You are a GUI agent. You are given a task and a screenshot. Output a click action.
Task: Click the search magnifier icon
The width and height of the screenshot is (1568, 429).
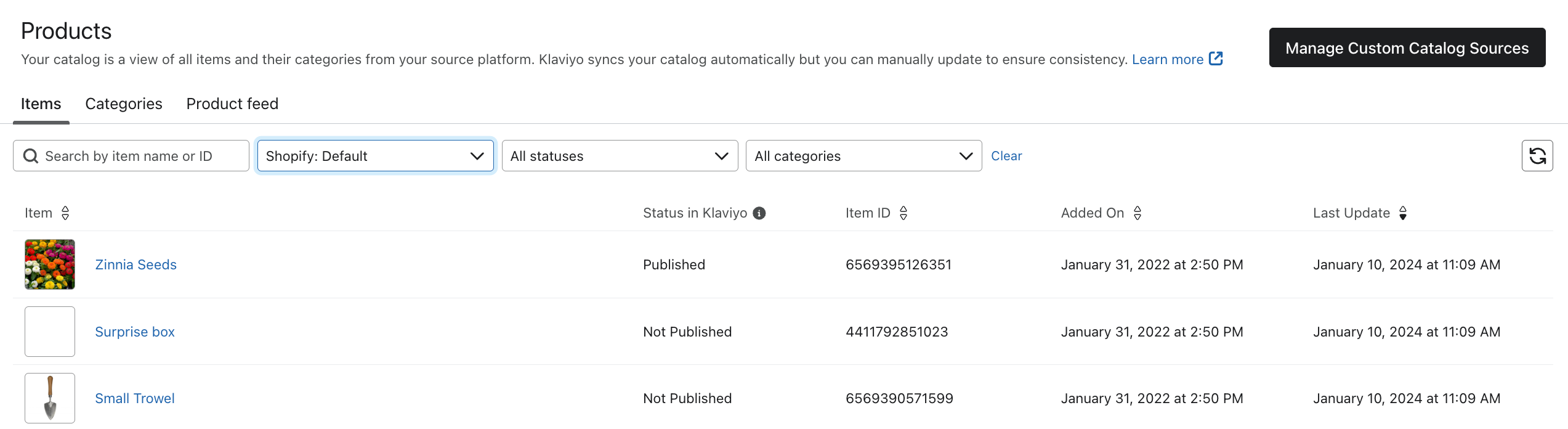click(x=31, y=157)
